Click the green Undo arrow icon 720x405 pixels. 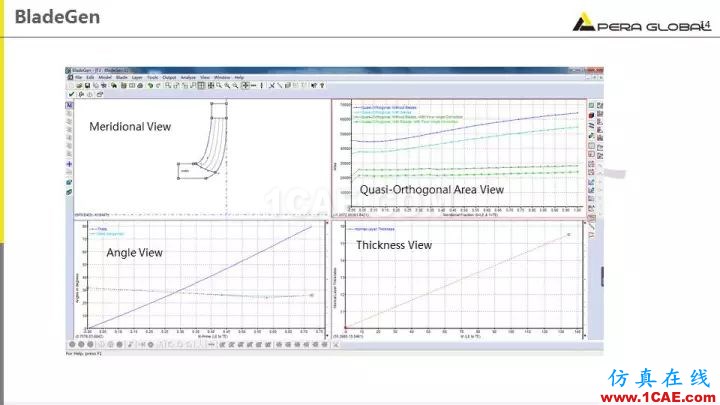pyautogui.click(x=150, y=85)
